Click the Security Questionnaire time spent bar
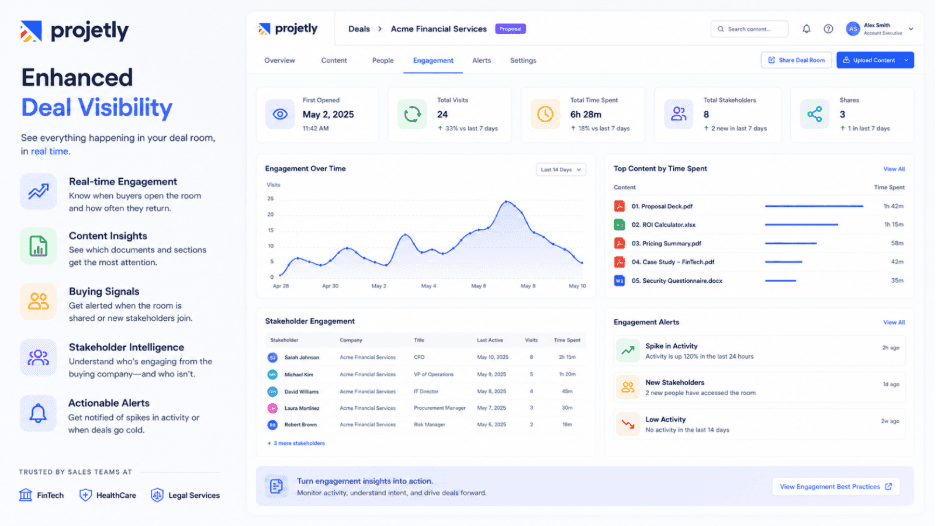Screen dimensions: 936x526 [x=780, y=280]
